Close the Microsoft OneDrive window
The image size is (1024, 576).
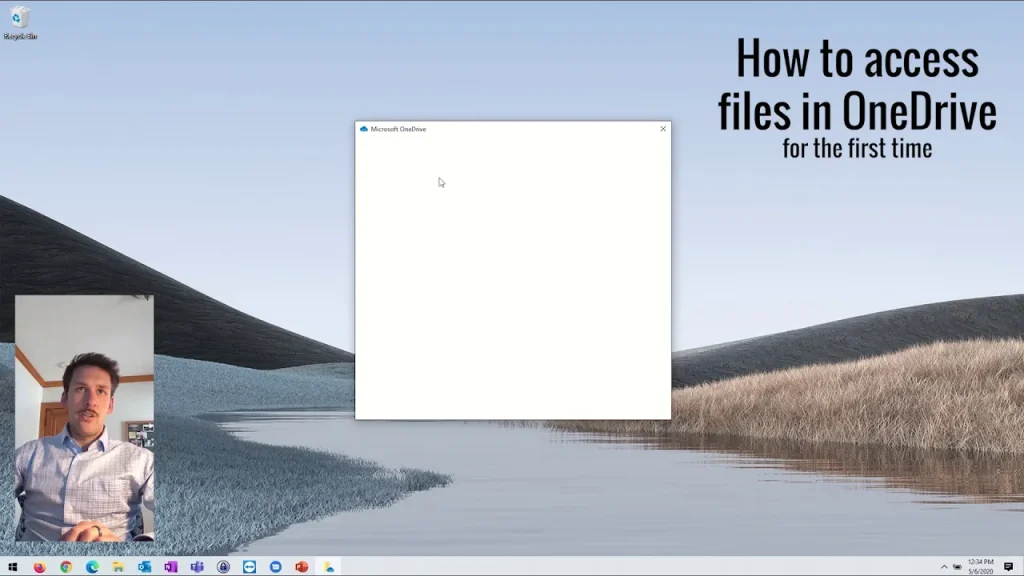pyautogui.click(x=663, y=129)
